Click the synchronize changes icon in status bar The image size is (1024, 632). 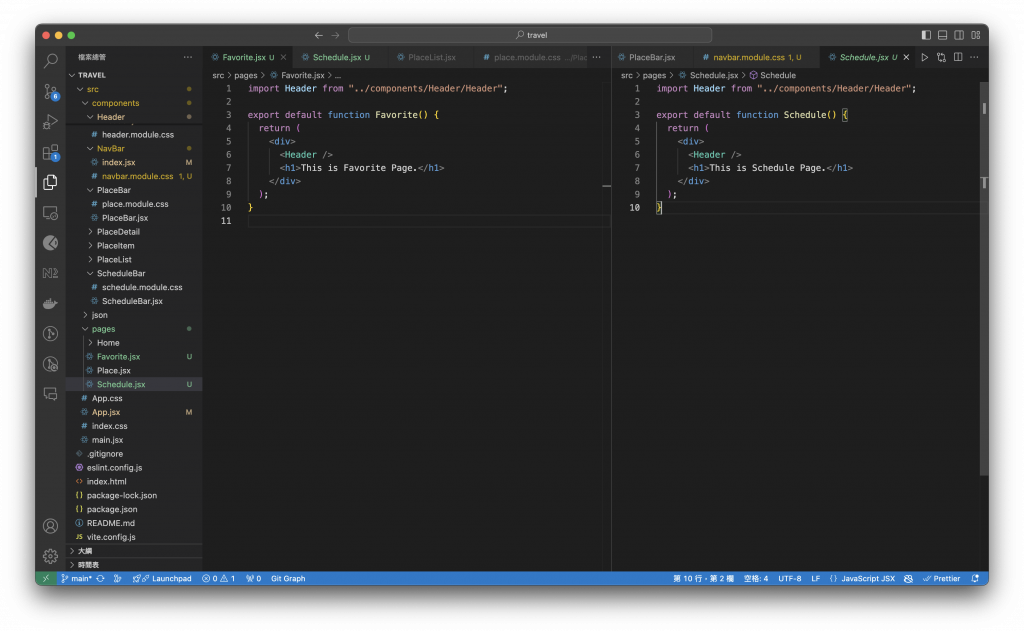pos(101,578)
